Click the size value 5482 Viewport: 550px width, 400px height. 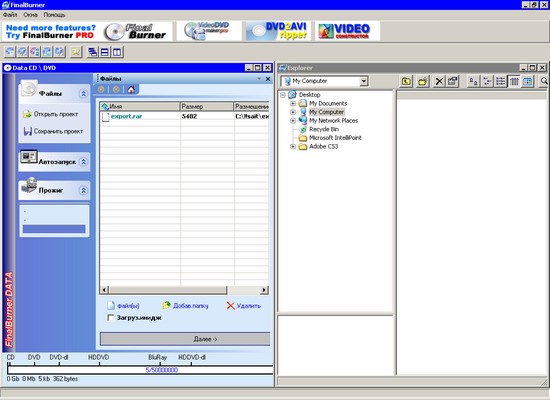[x=189, y=116]
